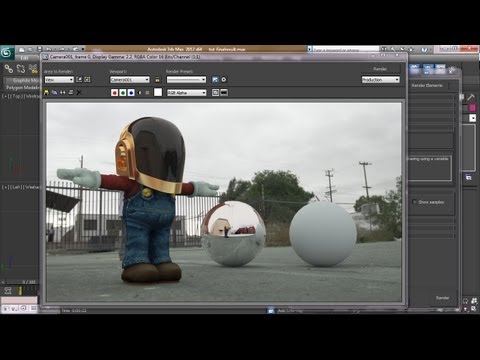Open the RGB Alpha channel dropdown
Viewport: 480px width, 360px height.
point(187,93)
